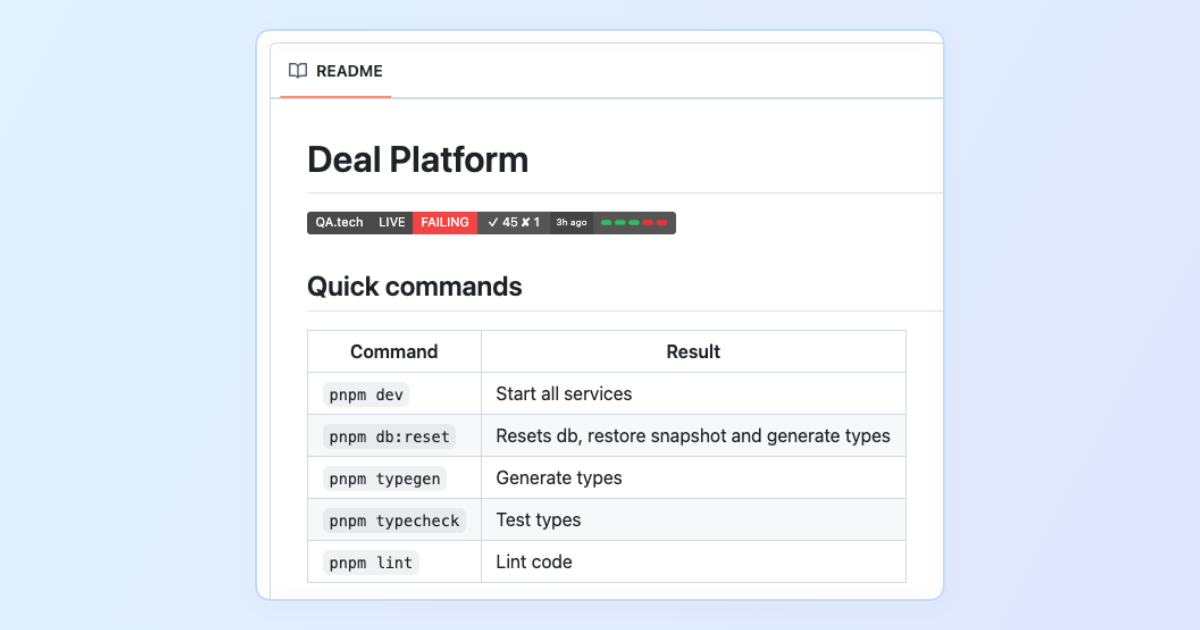Screen dimensions: 1200x630
Task: Click the pnpm typegen code snippet
Action: pos(384,478)
